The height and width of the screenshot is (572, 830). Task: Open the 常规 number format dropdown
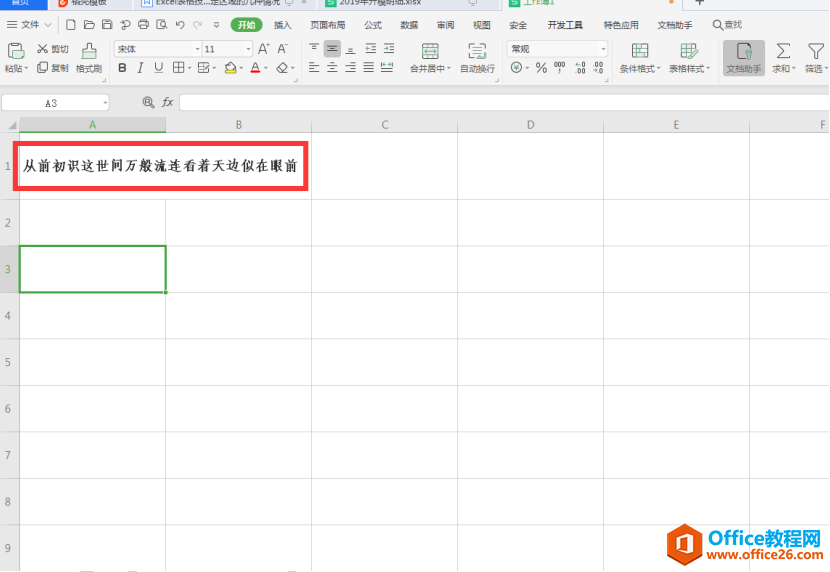pyautogui.click(x=603, y=49)
